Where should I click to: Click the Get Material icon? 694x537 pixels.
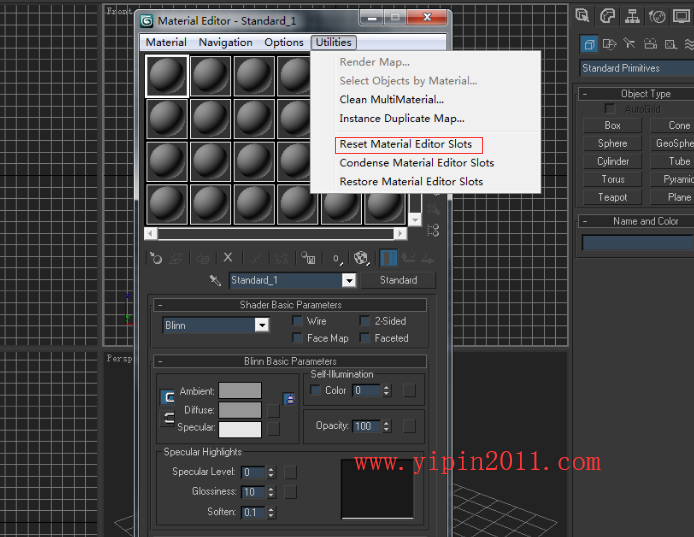point(156,258)
